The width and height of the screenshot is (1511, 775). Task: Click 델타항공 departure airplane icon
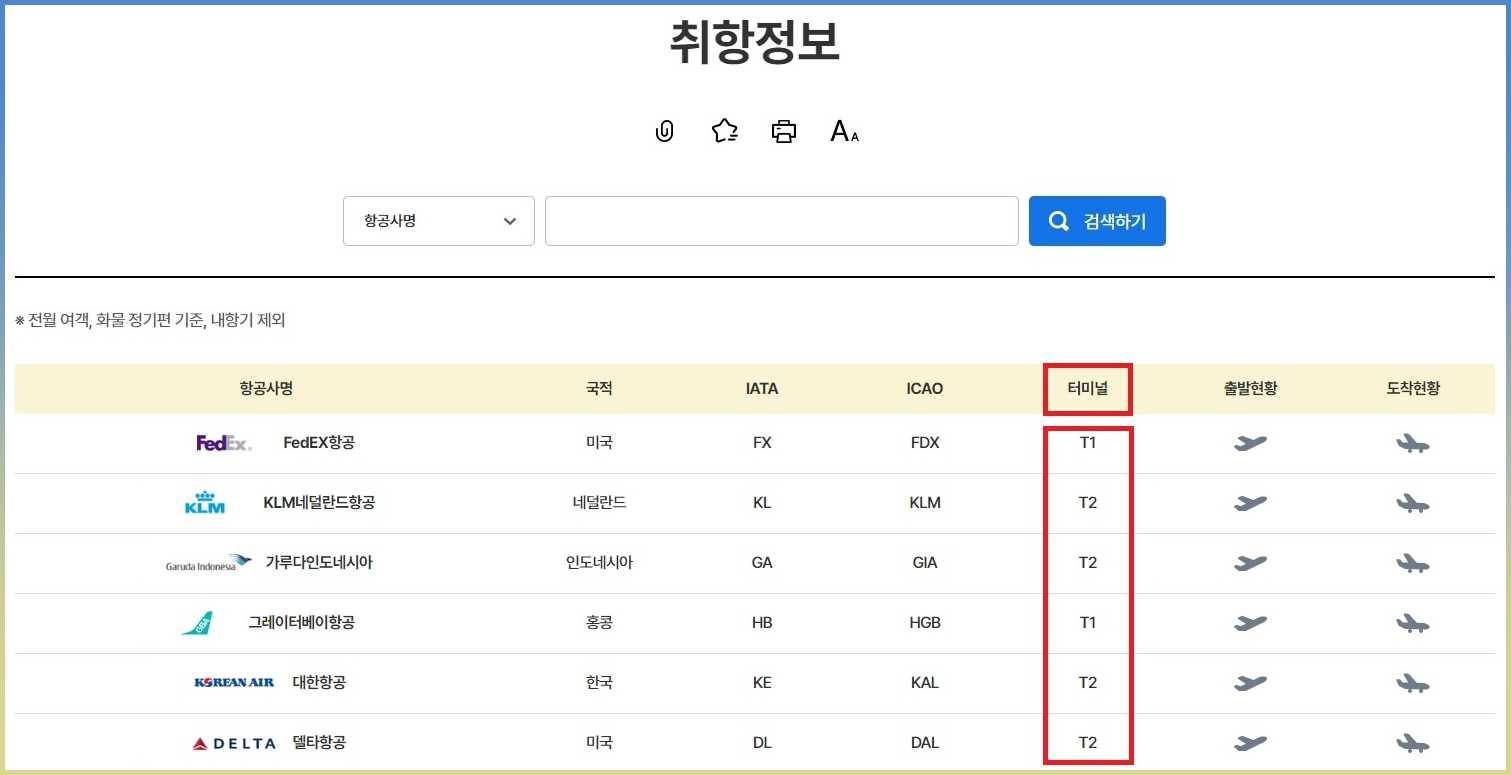[1249, 742]
